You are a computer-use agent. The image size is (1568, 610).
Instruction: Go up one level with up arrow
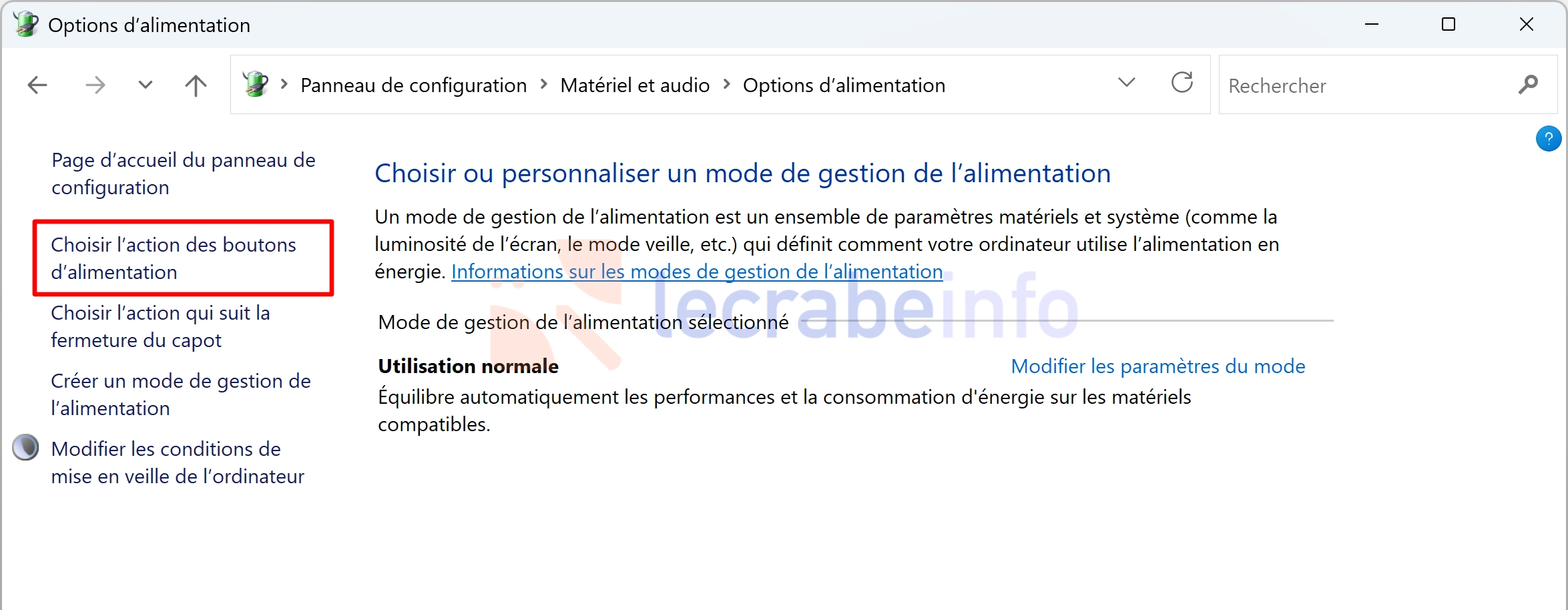[x=196, y=85]
